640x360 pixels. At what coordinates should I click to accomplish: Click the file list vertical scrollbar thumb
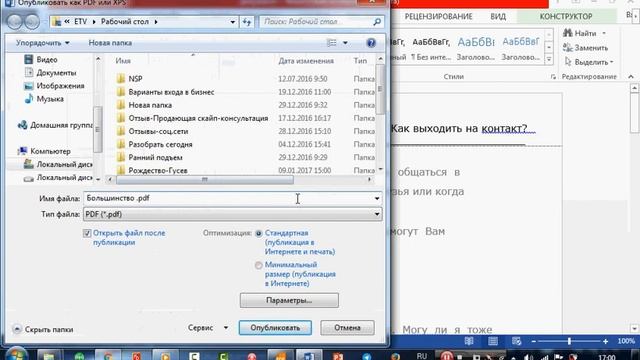point(380,89)
